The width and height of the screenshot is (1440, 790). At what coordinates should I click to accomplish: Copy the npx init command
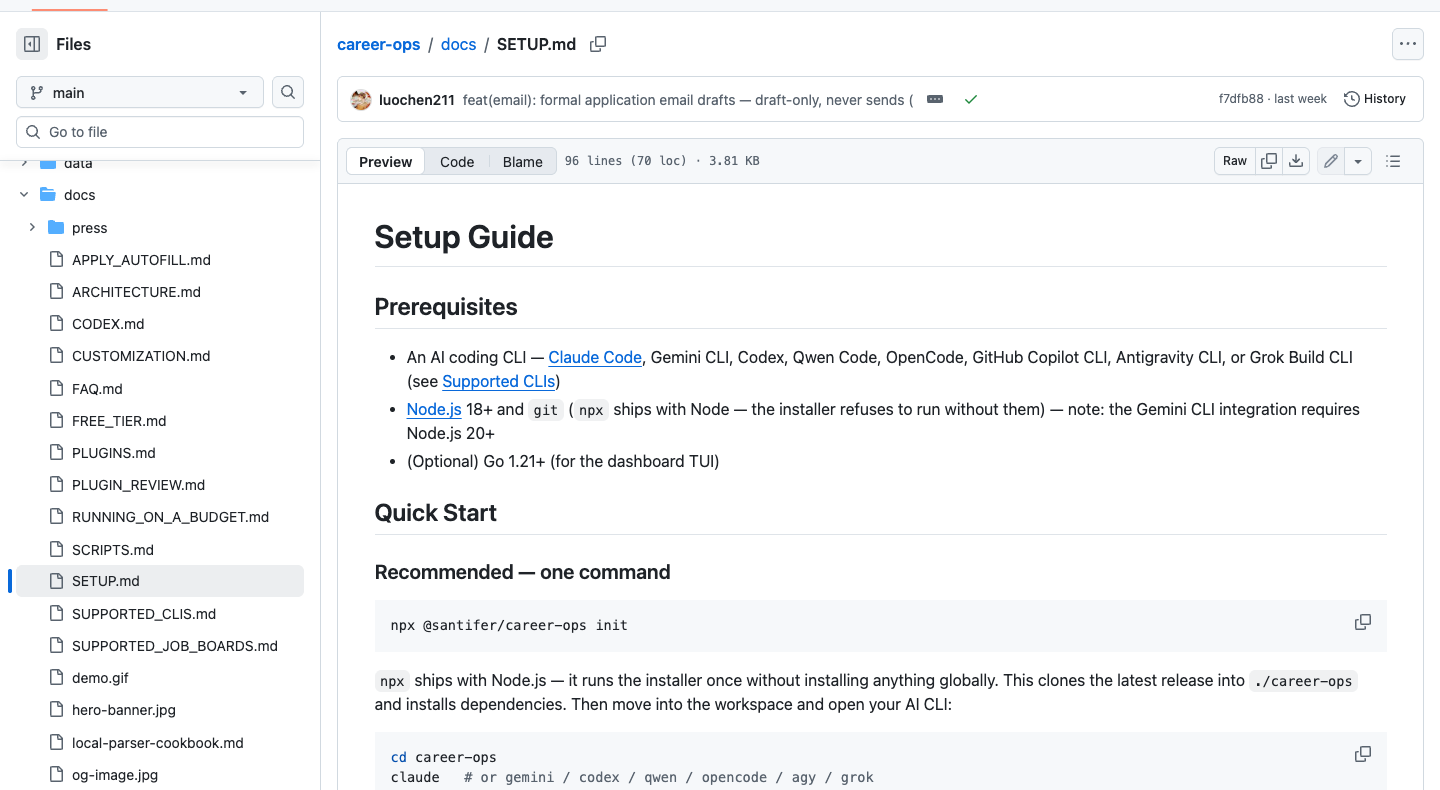pyautogui.click(x=1362, y=622)
